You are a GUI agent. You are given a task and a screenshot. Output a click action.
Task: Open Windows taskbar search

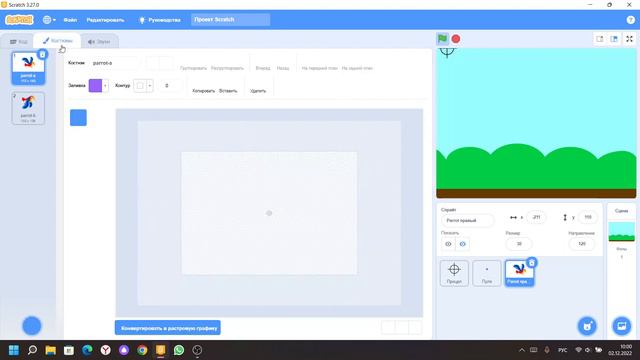[32, 350]
